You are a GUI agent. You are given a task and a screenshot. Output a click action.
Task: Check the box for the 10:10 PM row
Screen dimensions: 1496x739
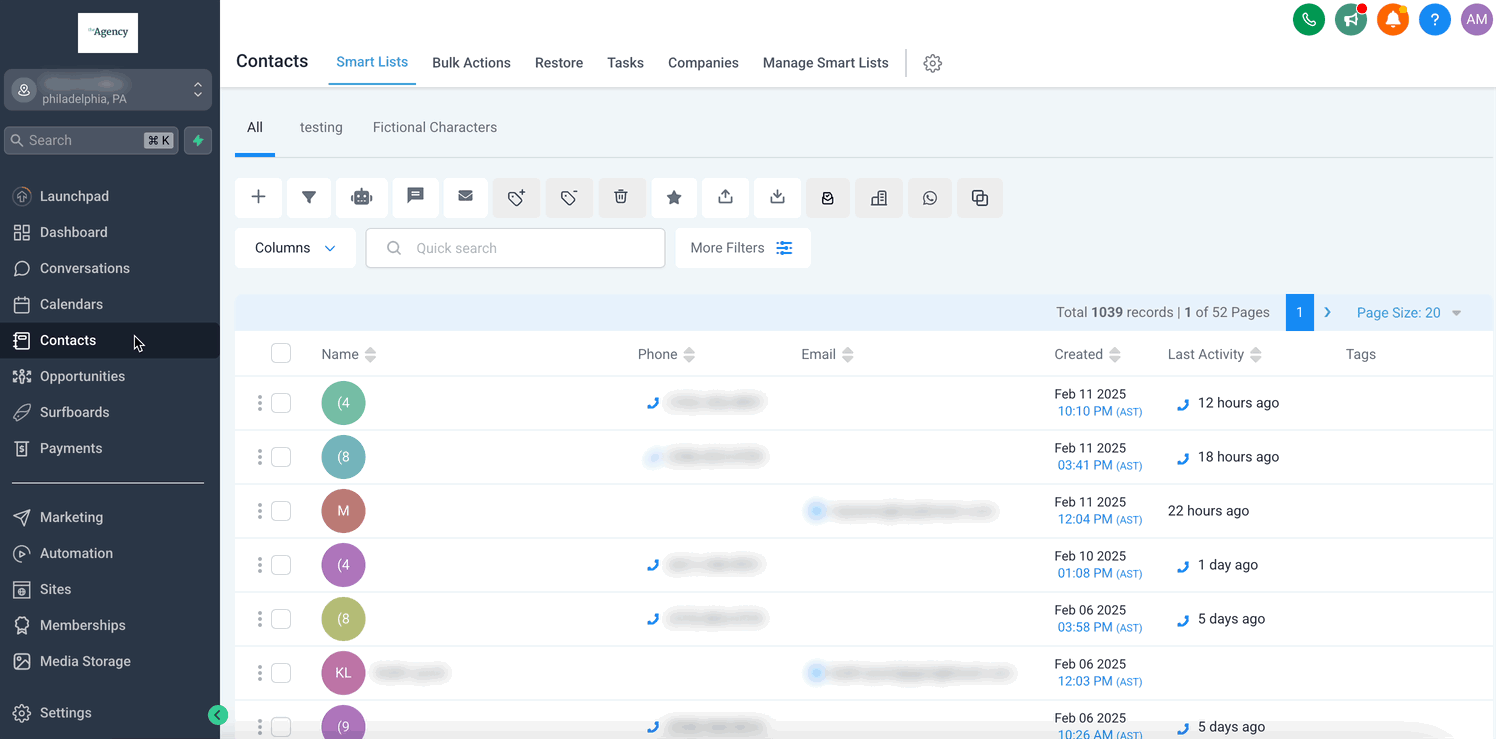281,403
